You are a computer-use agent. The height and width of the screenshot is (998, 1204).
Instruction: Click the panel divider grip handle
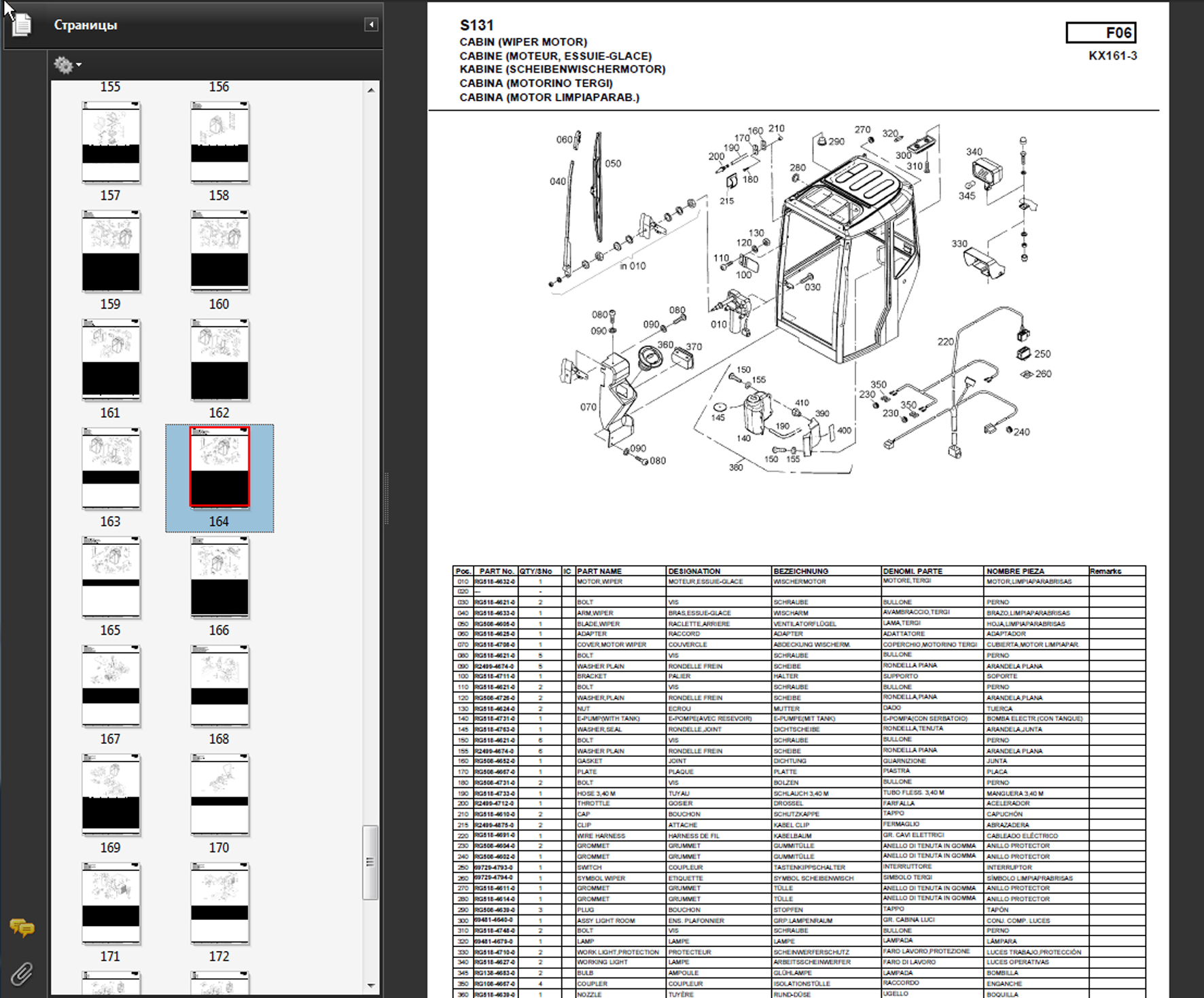[x=387, y=499]
